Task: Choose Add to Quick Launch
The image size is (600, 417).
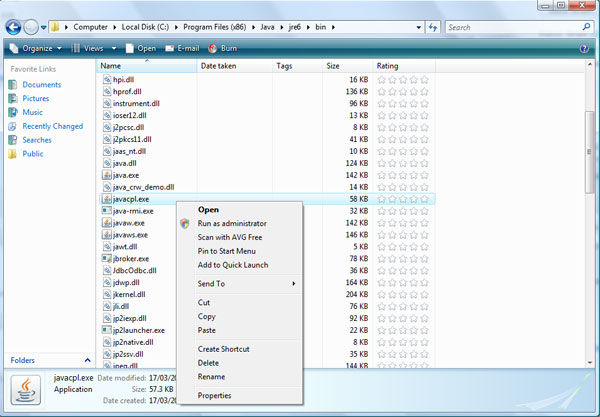Action: [240, 265]
